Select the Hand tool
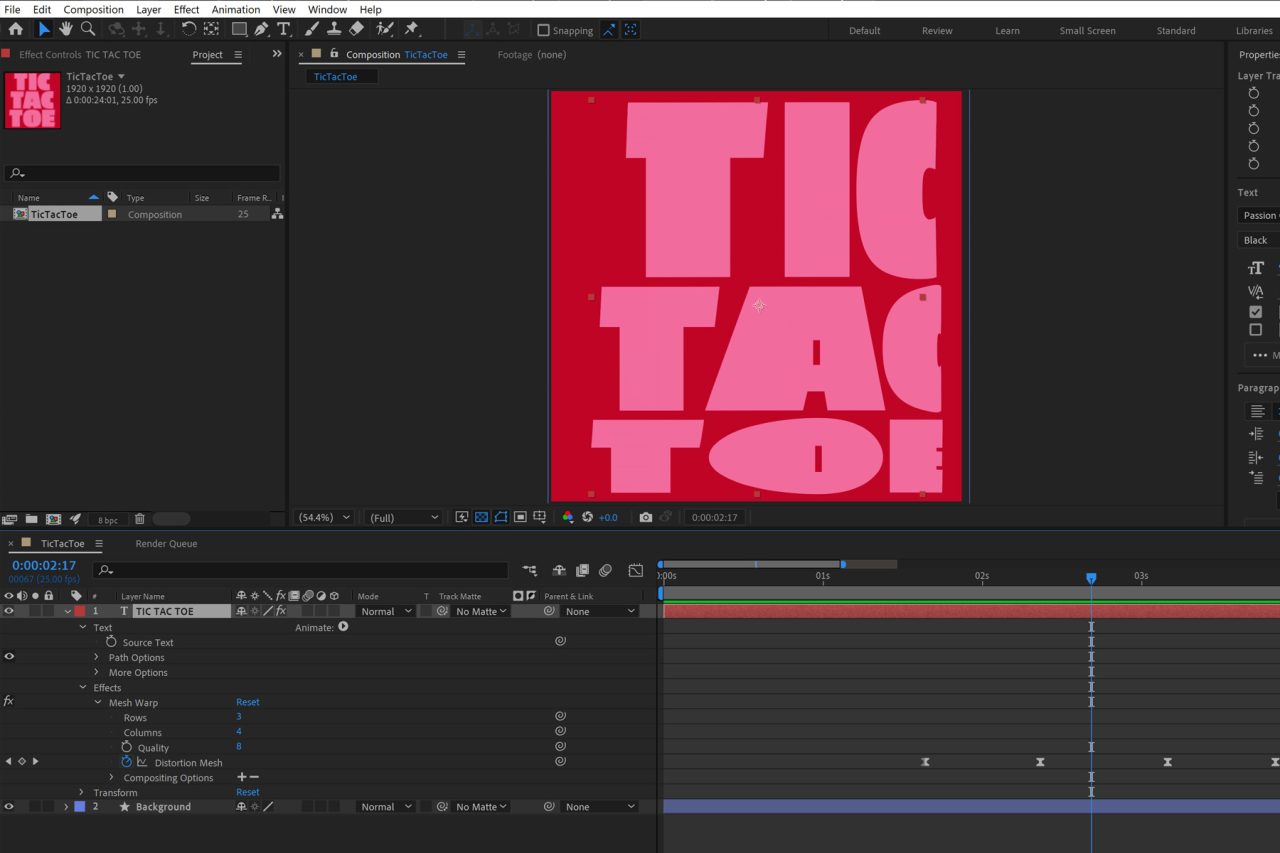This screenshot has width=1280, height=853. (x=66, y=29)
